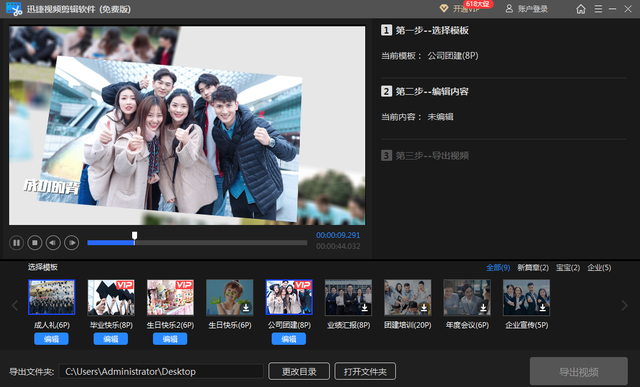640x387 pixels.
Task: Download the 企业宣传(5P) template
Action: click(x=542, y=308)
